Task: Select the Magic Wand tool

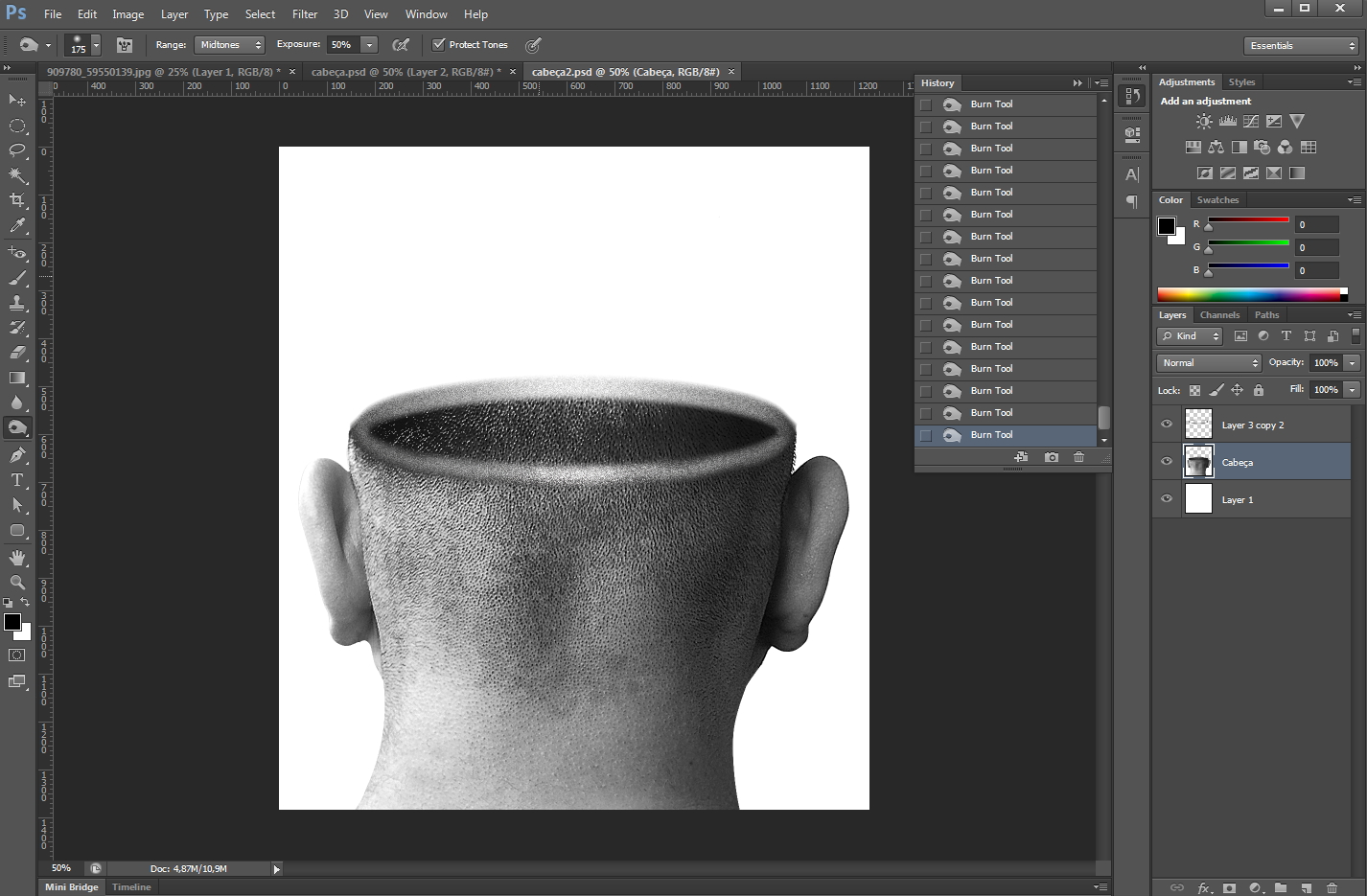Action: pos(17,175)
